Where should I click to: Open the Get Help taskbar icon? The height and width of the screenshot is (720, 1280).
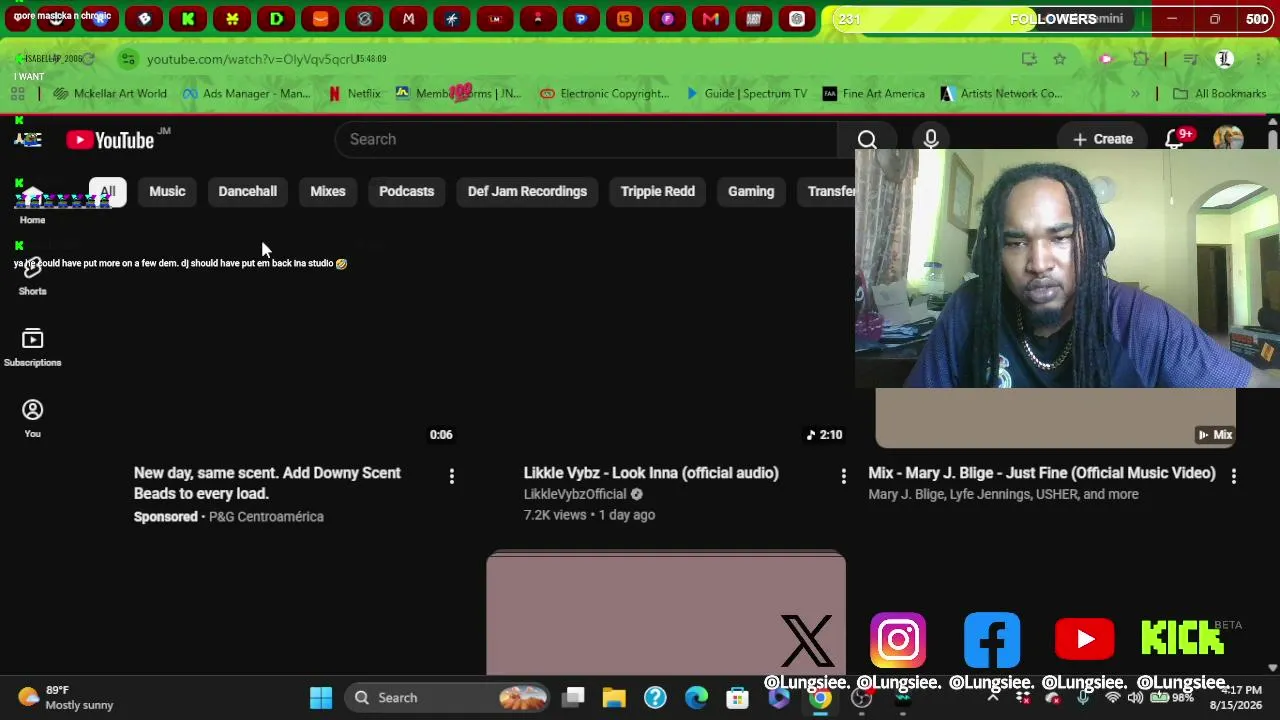point(655,698)
